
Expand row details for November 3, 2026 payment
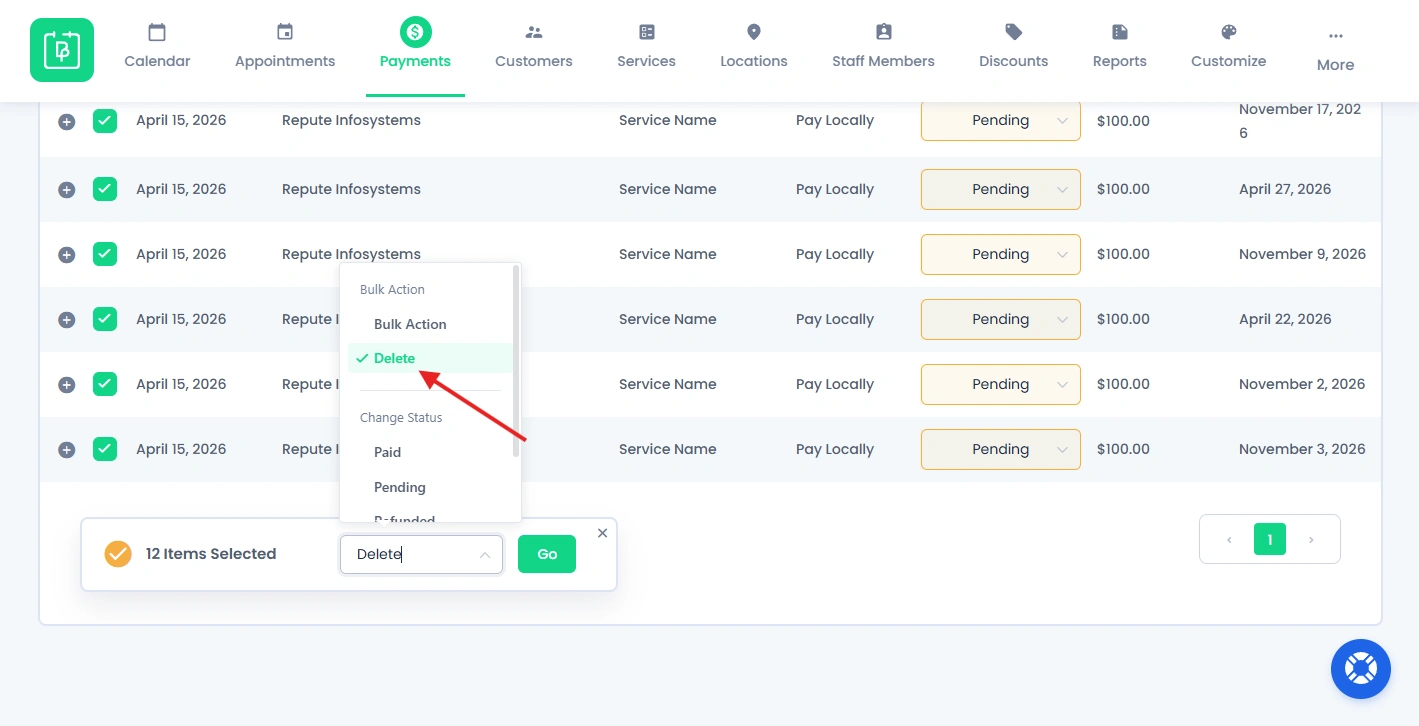67,450
